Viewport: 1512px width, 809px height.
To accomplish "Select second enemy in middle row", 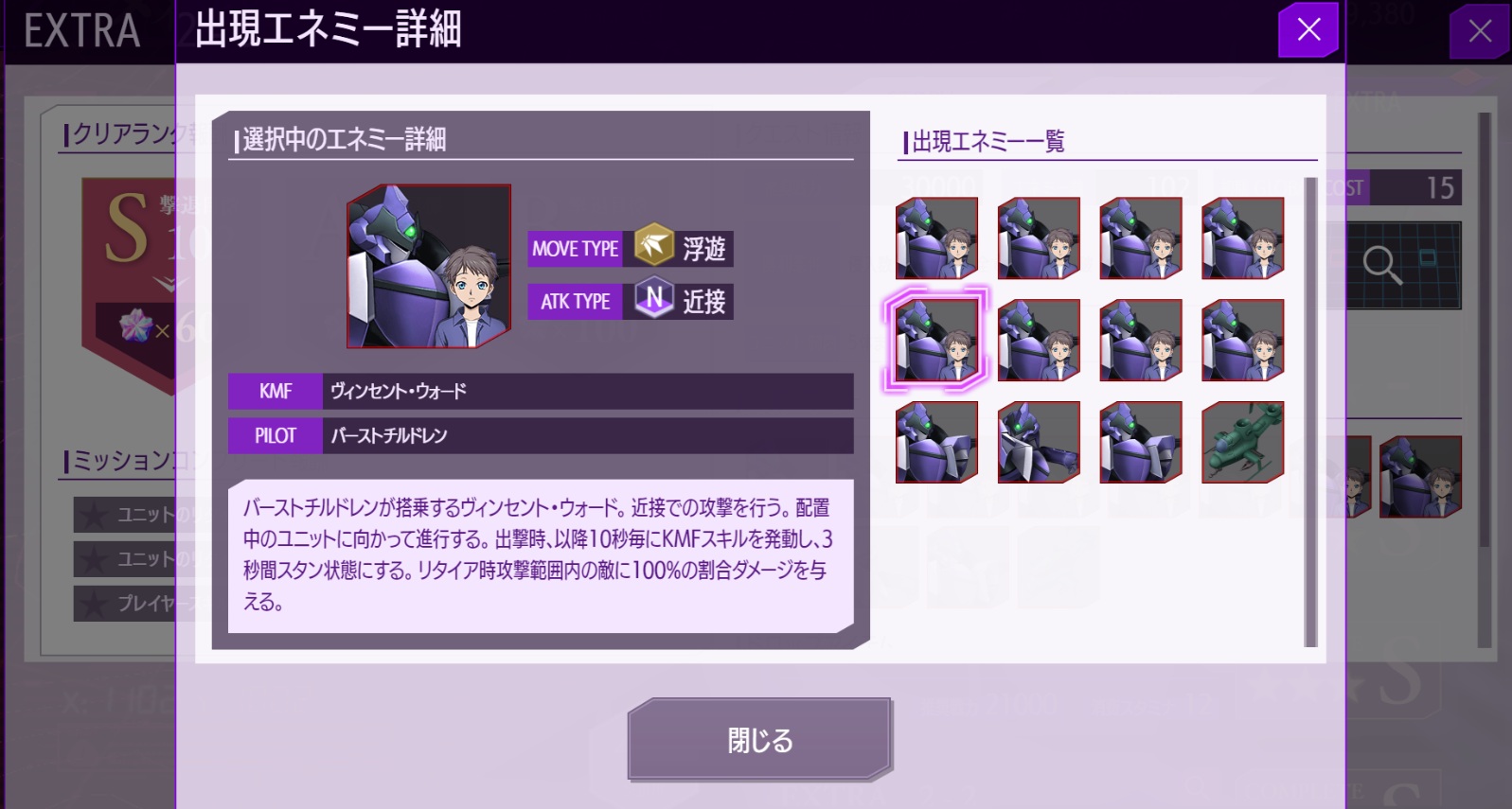I will (x=1039, y=340).
